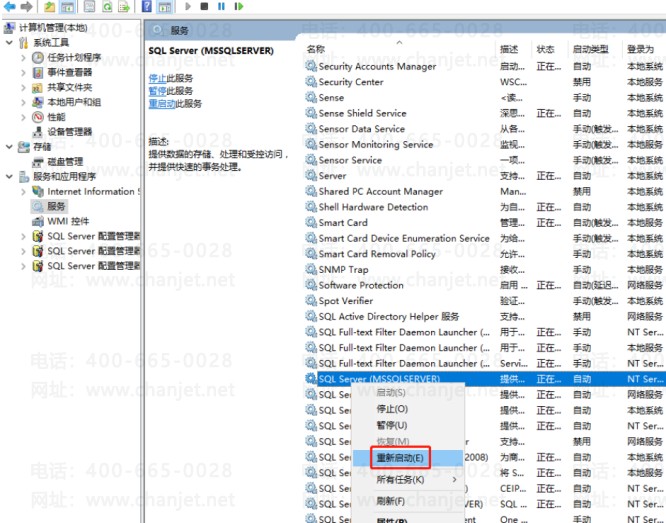This screenshot has height=523, width=666.
Task: Open Disk Management in the tree
Action: tap(65, 161)
